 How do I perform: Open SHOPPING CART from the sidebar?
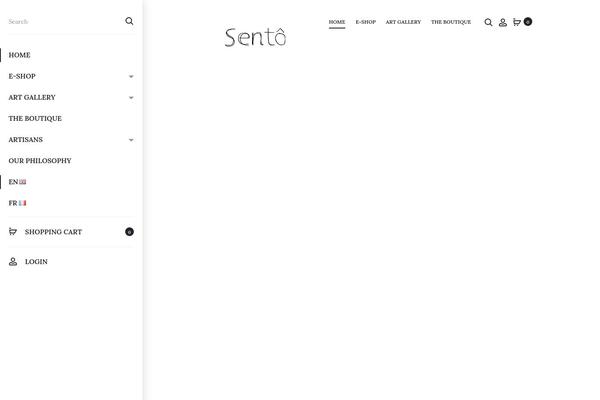pos(53,232)
